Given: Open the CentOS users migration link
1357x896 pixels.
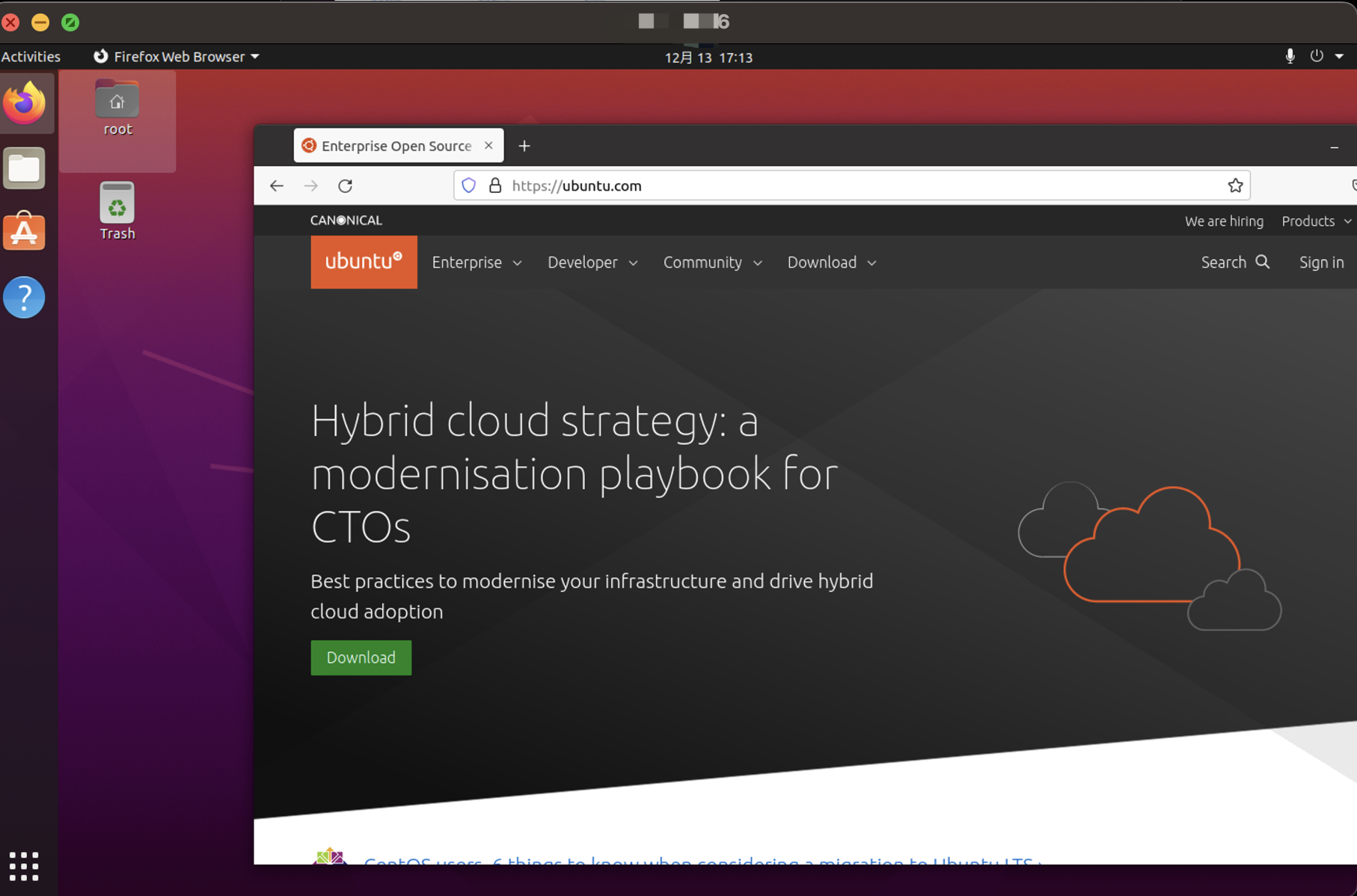Looking at the screenshot, I should 702,860.
